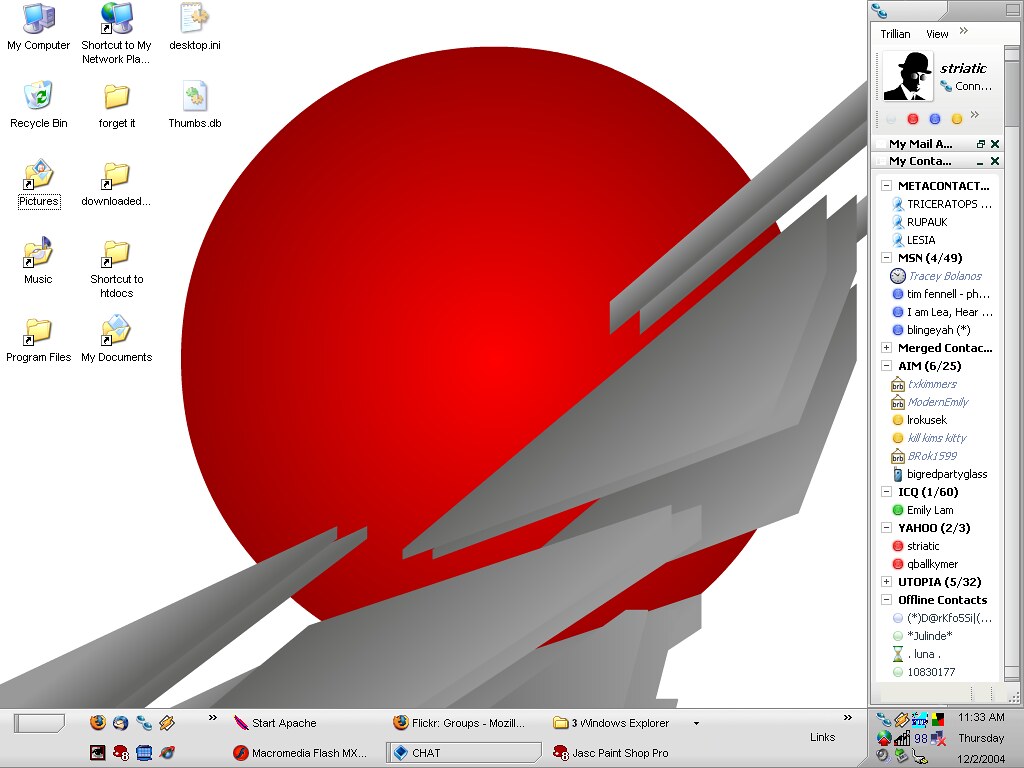This screenshot has height=768, width=1024.
Task: Expand hidden quick launch icons chevron
Action: coord(213,718)
